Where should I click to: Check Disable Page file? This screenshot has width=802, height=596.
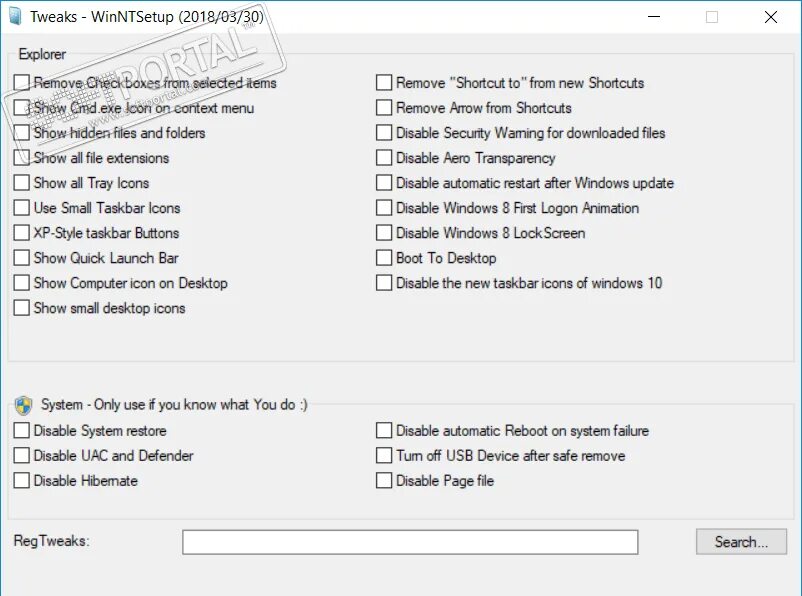(x=384, y=480)
